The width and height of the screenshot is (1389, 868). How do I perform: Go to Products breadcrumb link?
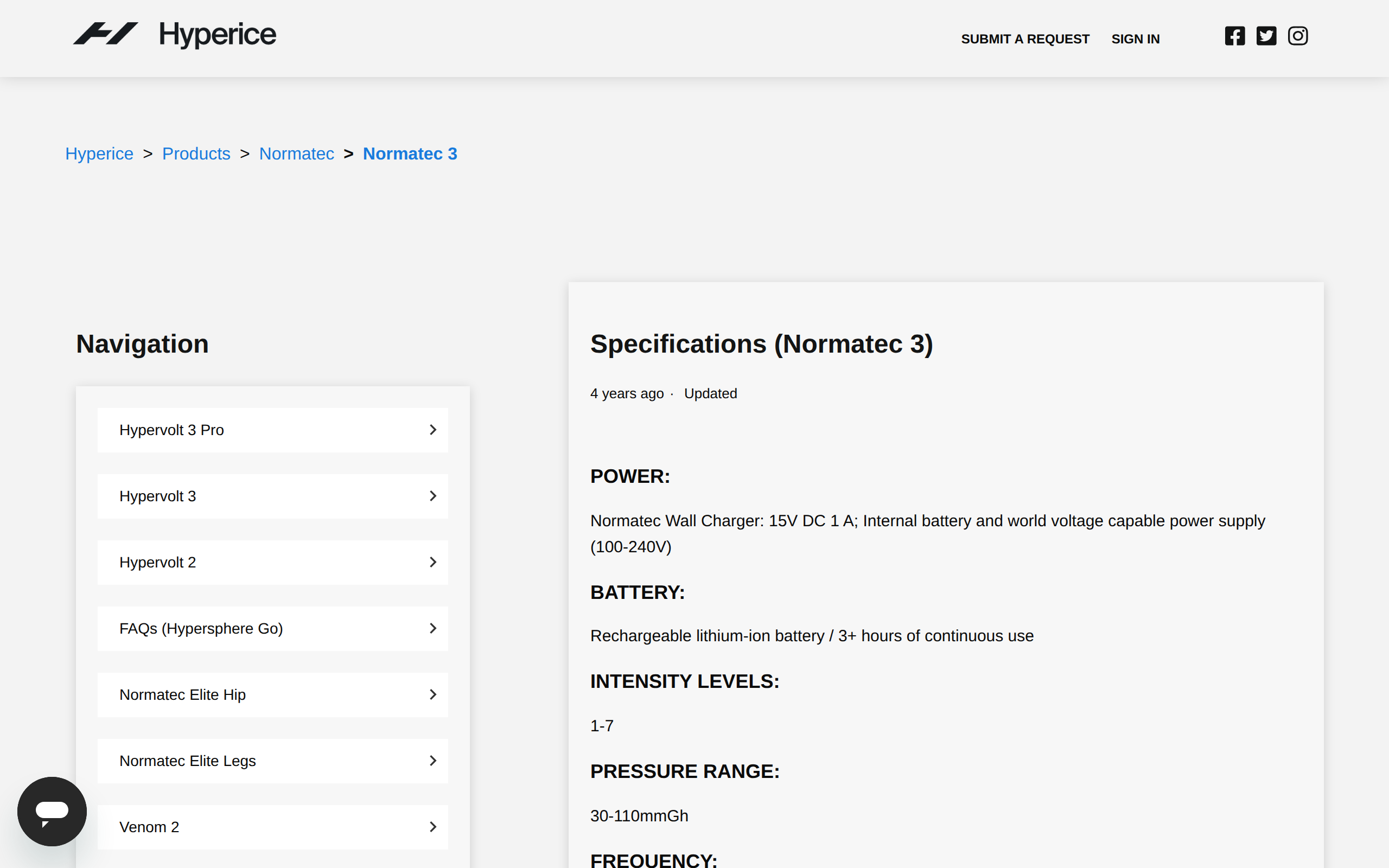(x=196, y=154)
